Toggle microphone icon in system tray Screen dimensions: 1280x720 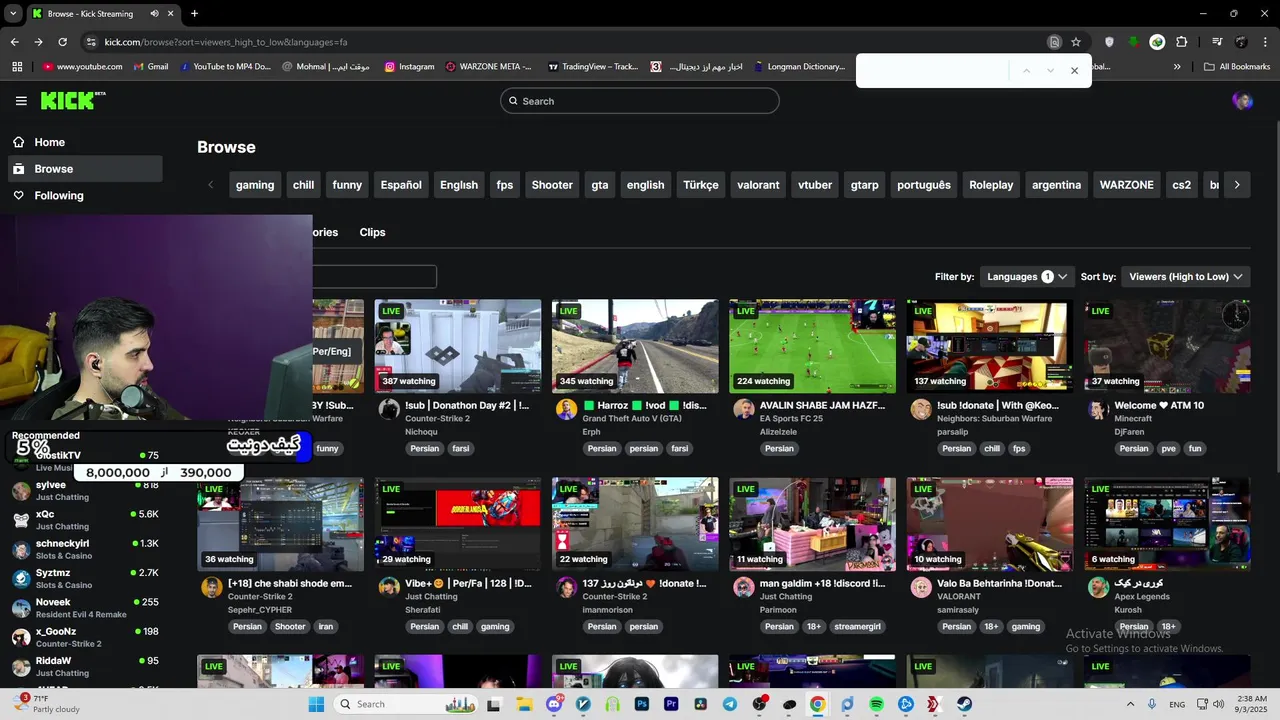(1152, 704)
